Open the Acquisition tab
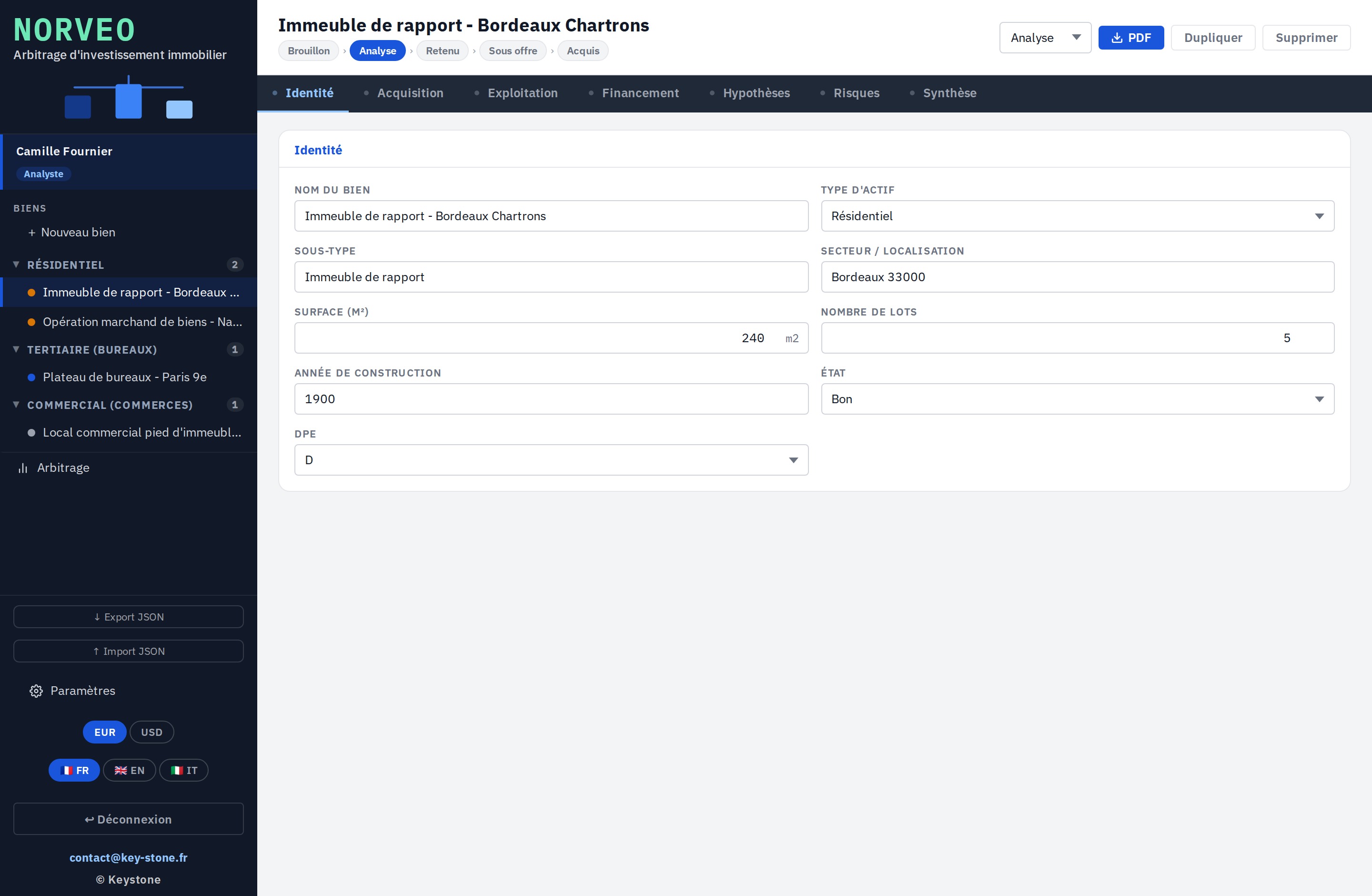Image resolution: width=1372 pixels, height=896 pixels. [404, 93]
